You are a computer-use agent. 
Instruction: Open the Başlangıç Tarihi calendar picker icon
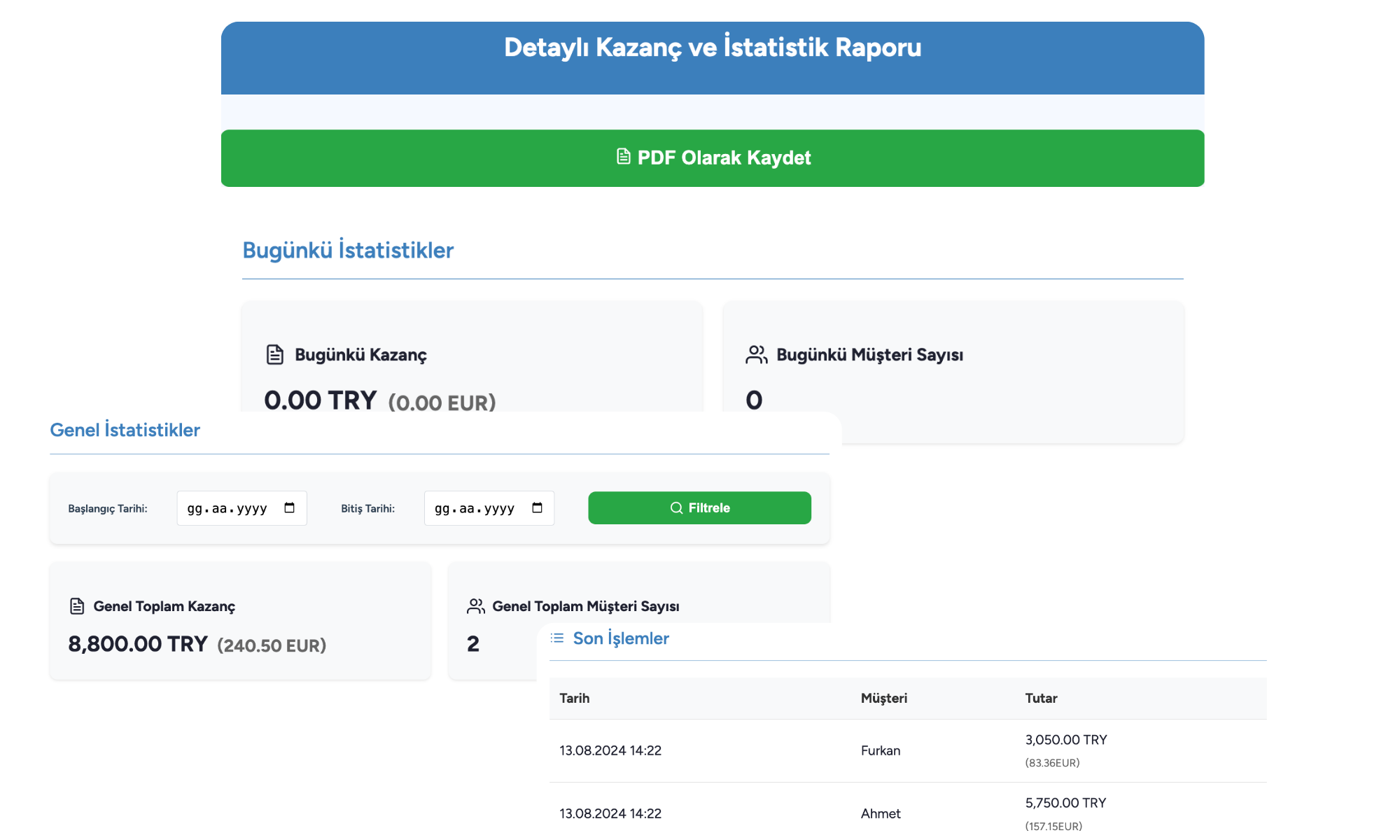click(290, 508)
